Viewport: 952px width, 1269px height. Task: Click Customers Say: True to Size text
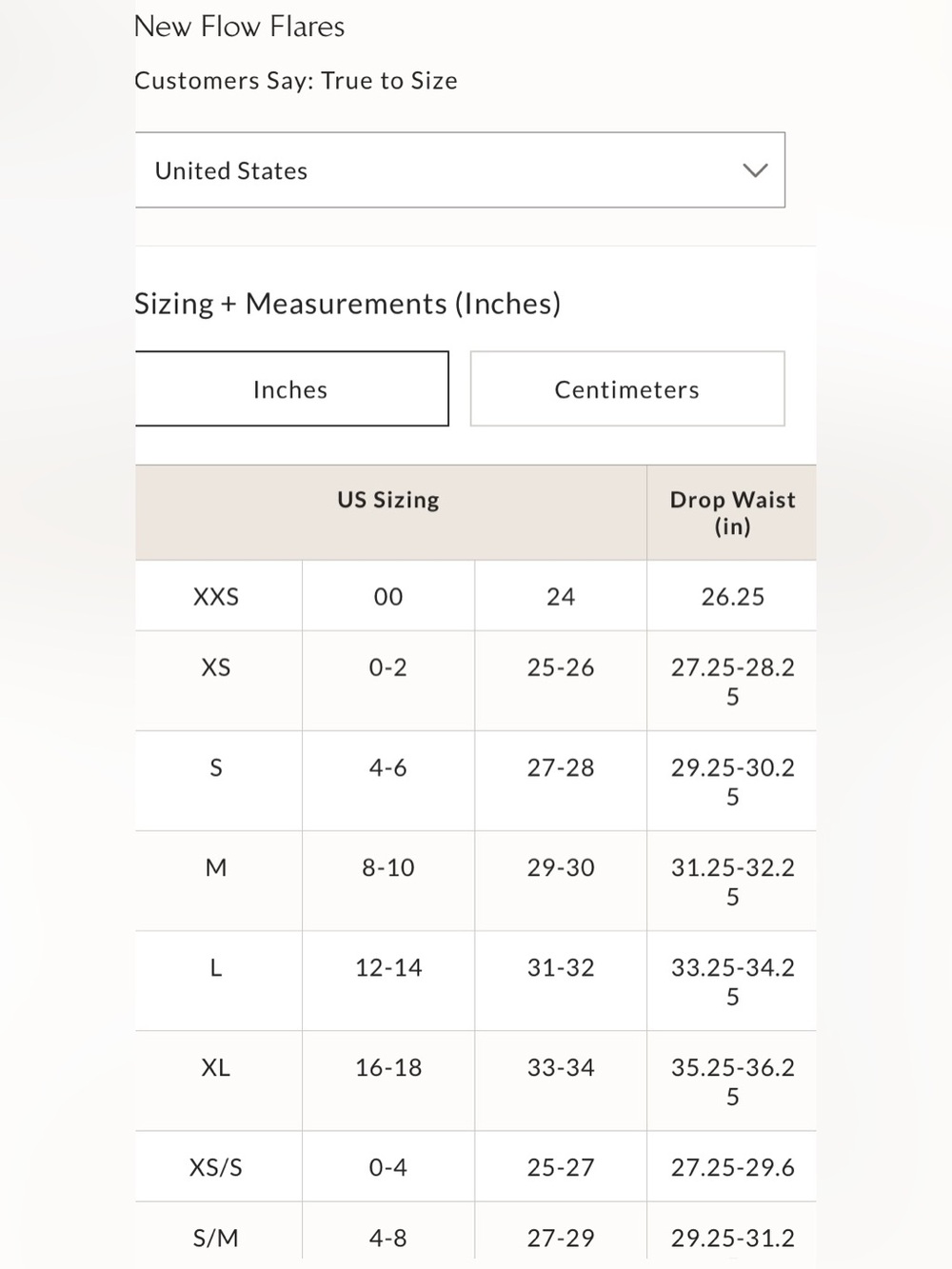tap(296, 81)
